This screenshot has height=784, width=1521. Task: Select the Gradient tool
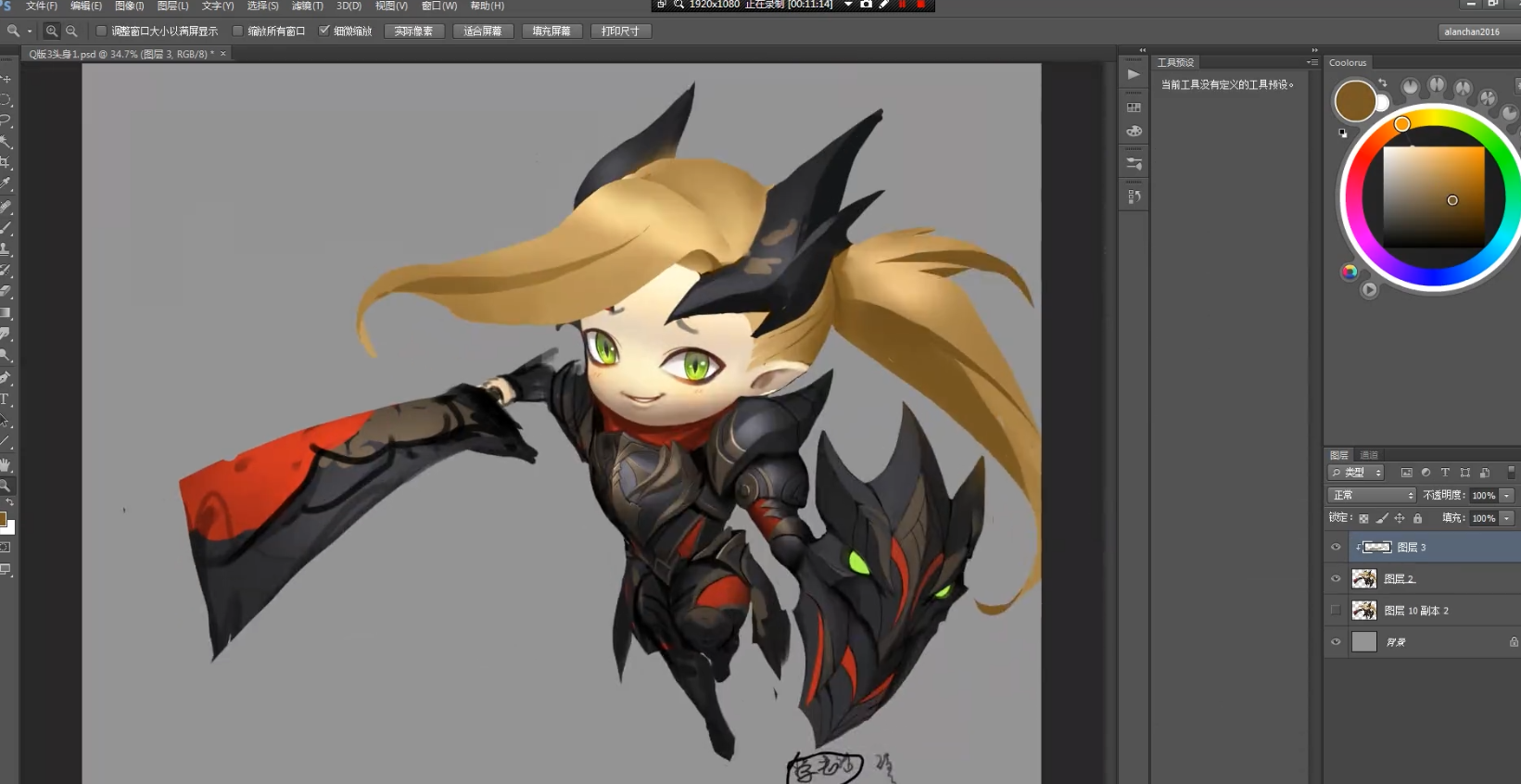pos(6,313)
